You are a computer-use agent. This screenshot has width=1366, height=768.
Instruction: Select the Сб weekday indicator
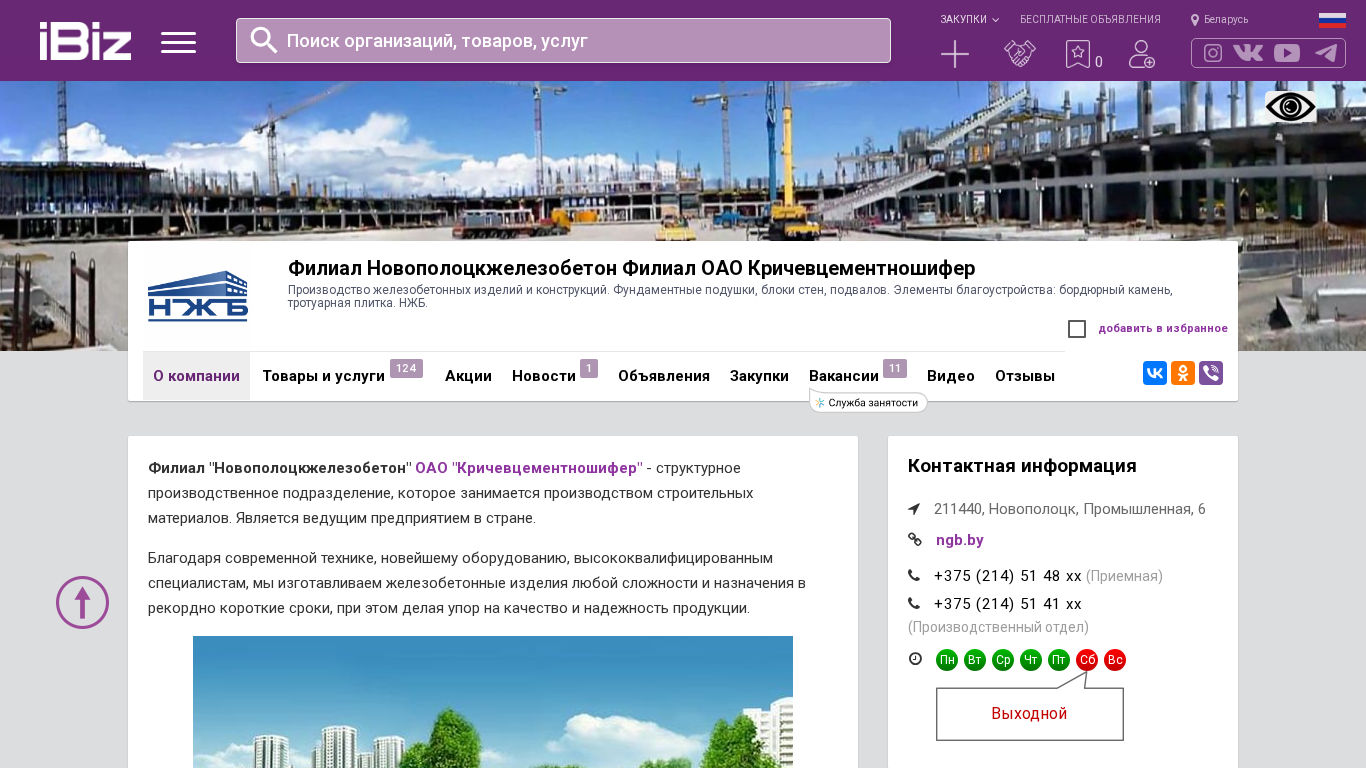coord(1087,660)
